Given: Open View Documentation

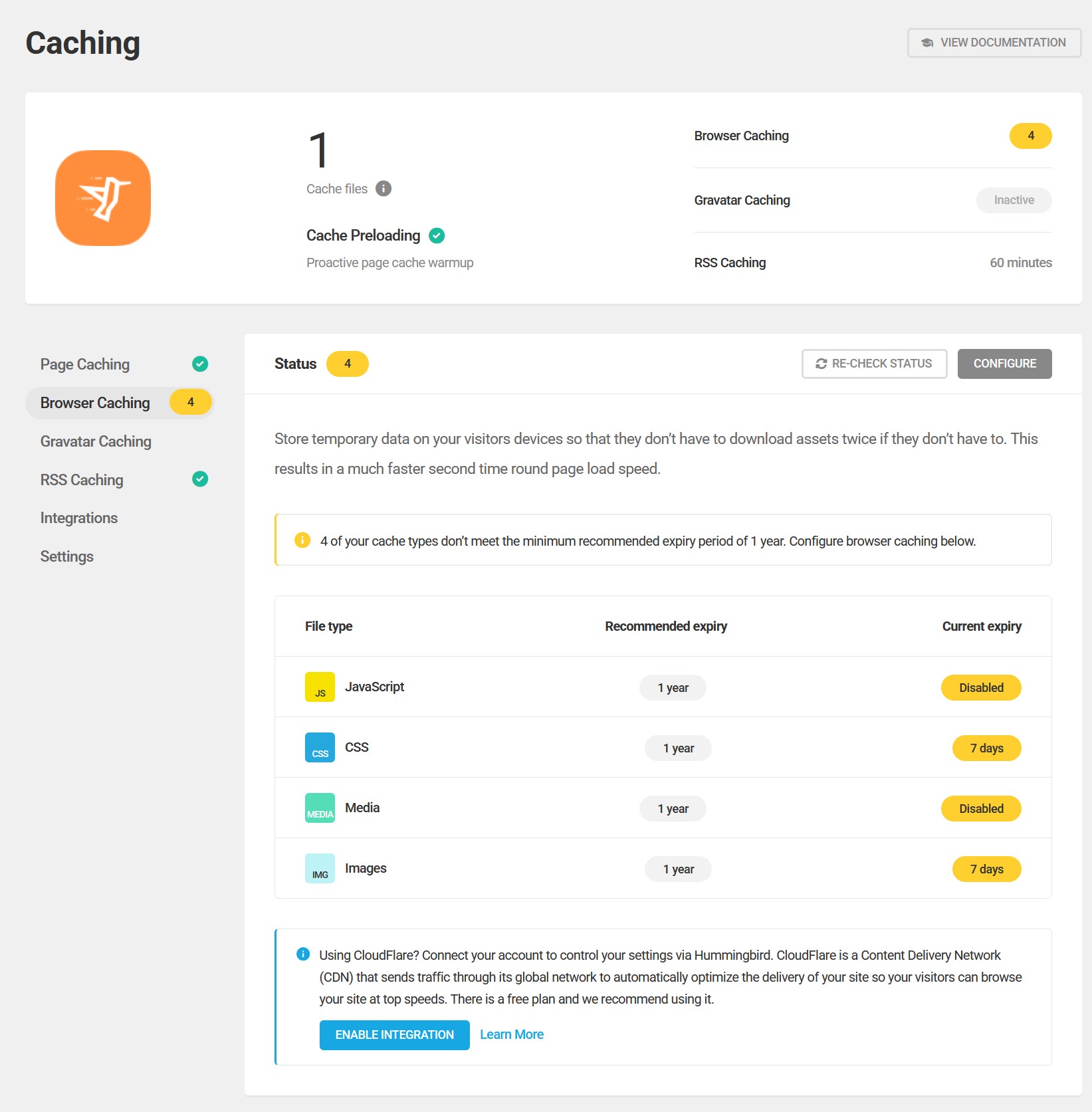Looking at the screenshot, I should point(994,43).
